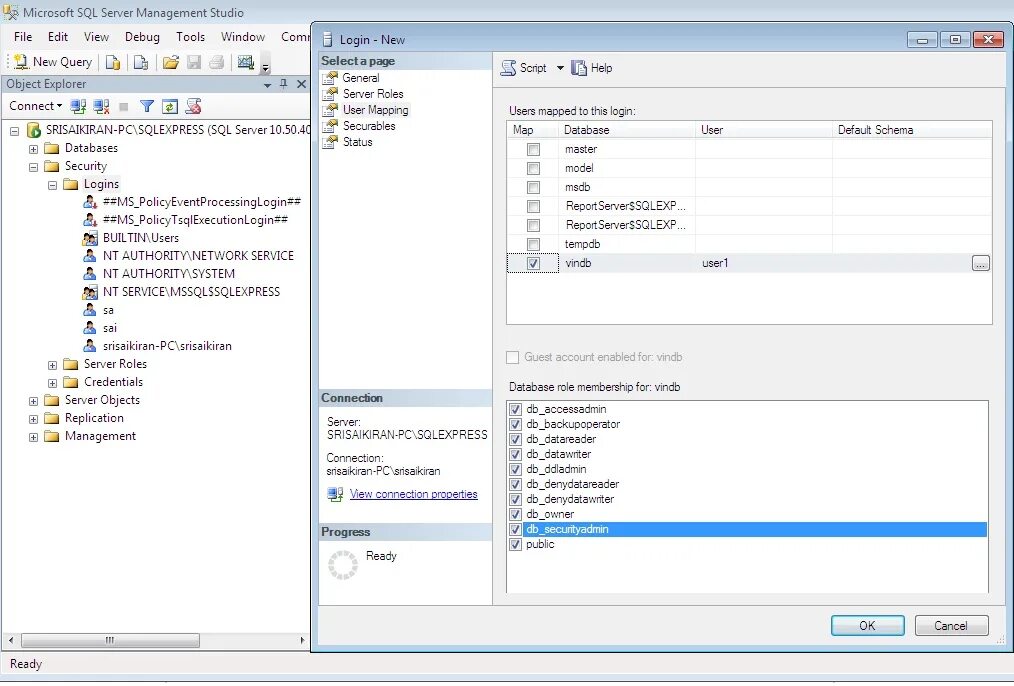Uncheck db_denydatawriter role
The image size is (1014, 686).
coord(515,500)
